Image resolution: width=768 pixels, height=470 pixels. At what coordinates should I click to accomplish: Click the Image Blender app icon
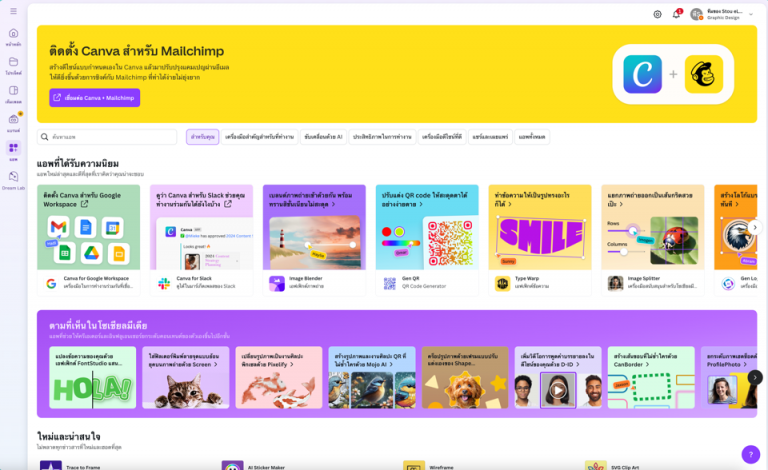tap(277, 283)
